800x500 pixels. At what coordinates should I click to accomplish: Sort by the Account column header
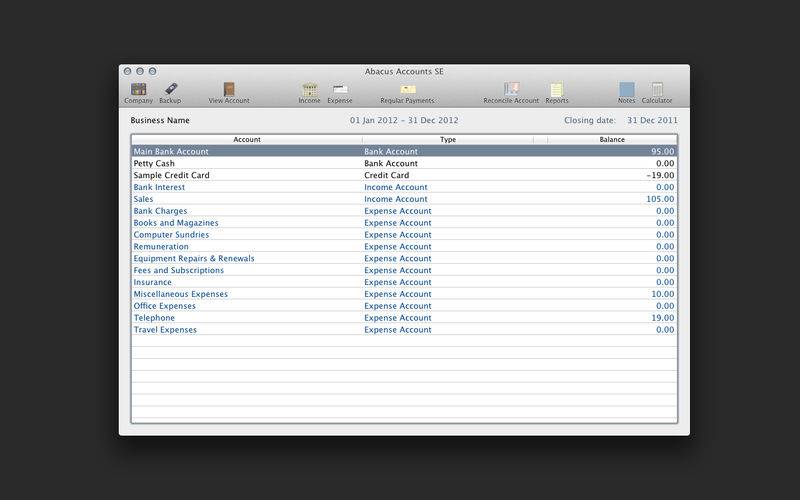(247, 139)
